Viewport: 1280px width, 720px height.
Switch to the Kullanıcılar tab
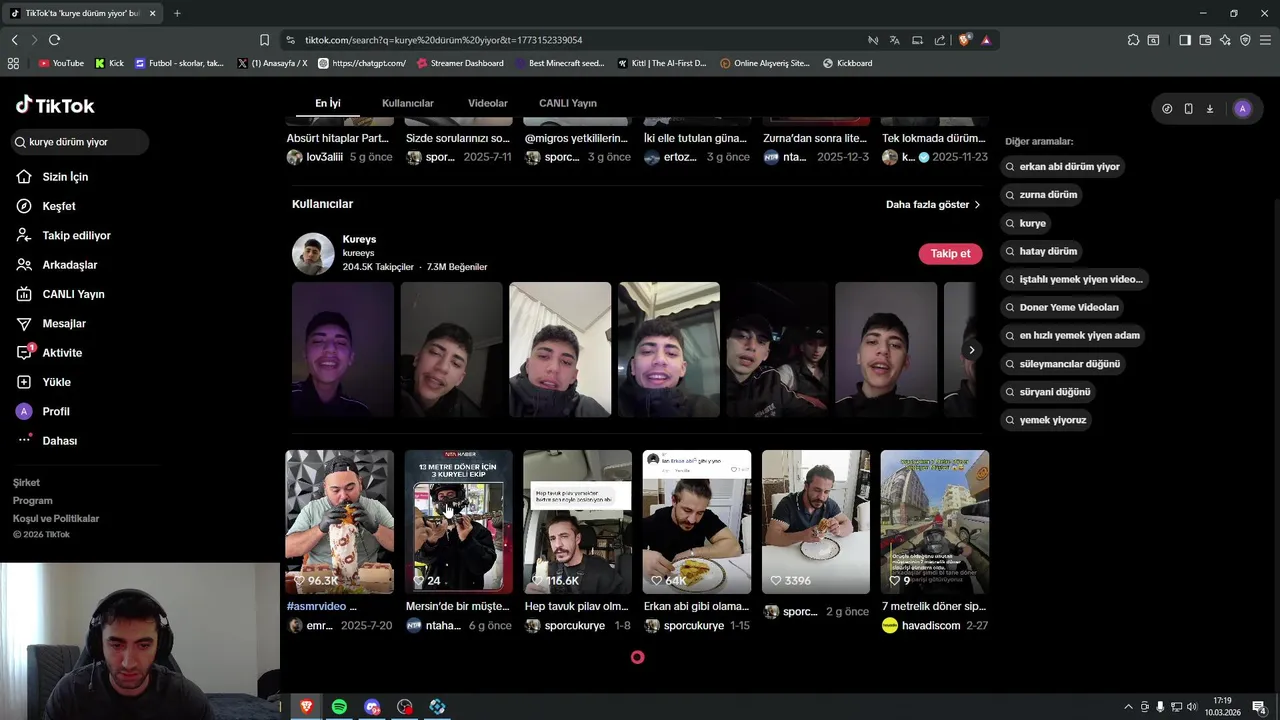point(407,103)
